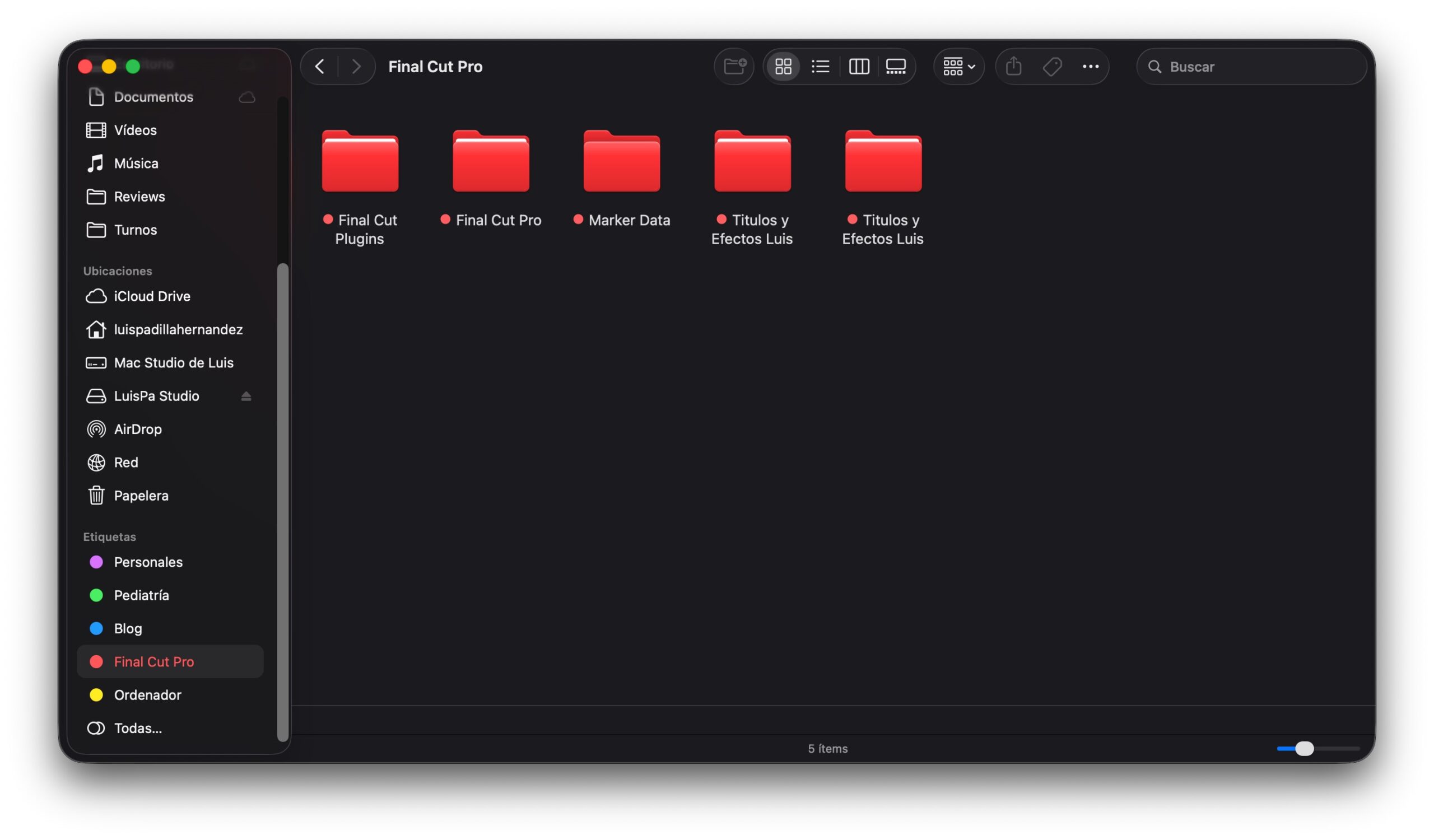Select the blue Blog tag

[170, 628]
